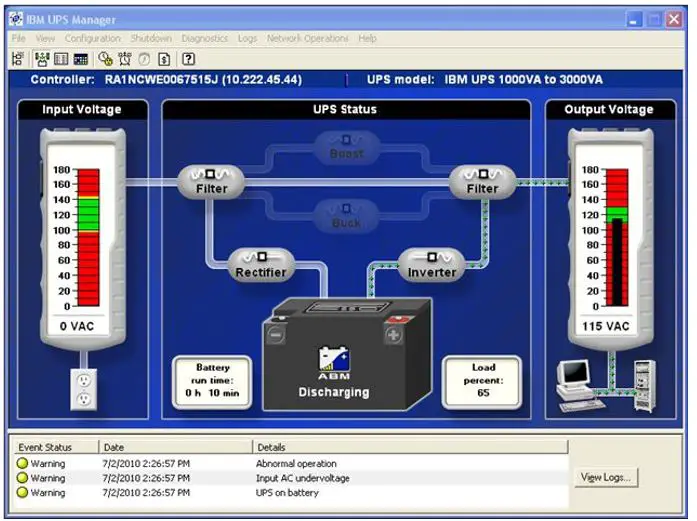Click the Event Status column header
Screen dimensions: 697x521
tap(57, 447)
